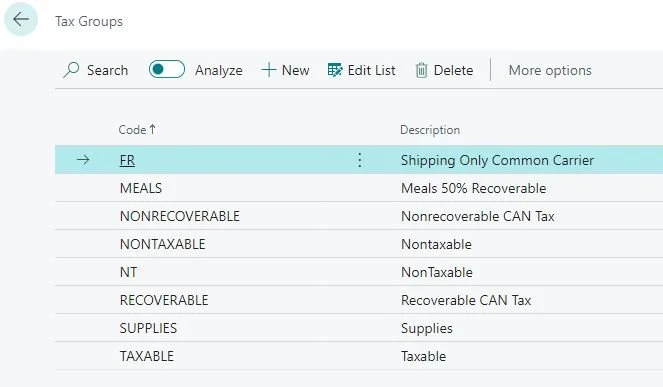Click the Delete trash icon
This screenshot has height=387, width=663.
coord(421,70)
